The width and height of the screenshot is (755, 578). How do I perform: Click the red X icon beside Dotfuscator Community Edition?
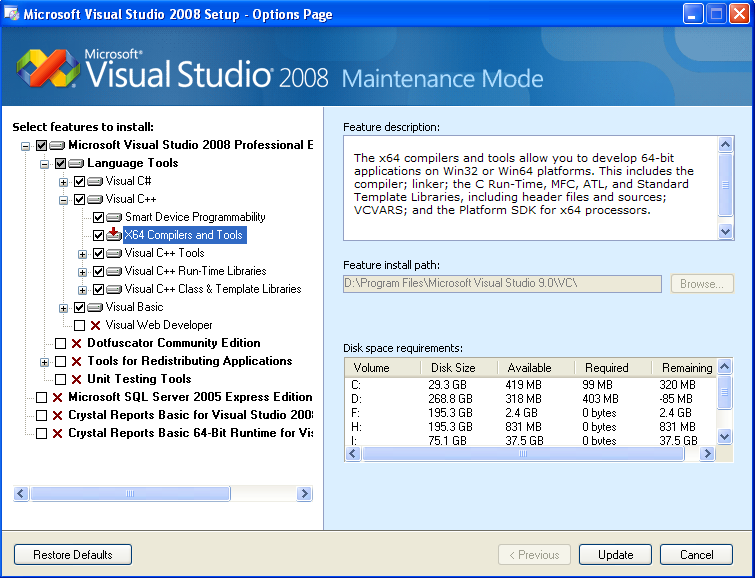coord(76,343)
